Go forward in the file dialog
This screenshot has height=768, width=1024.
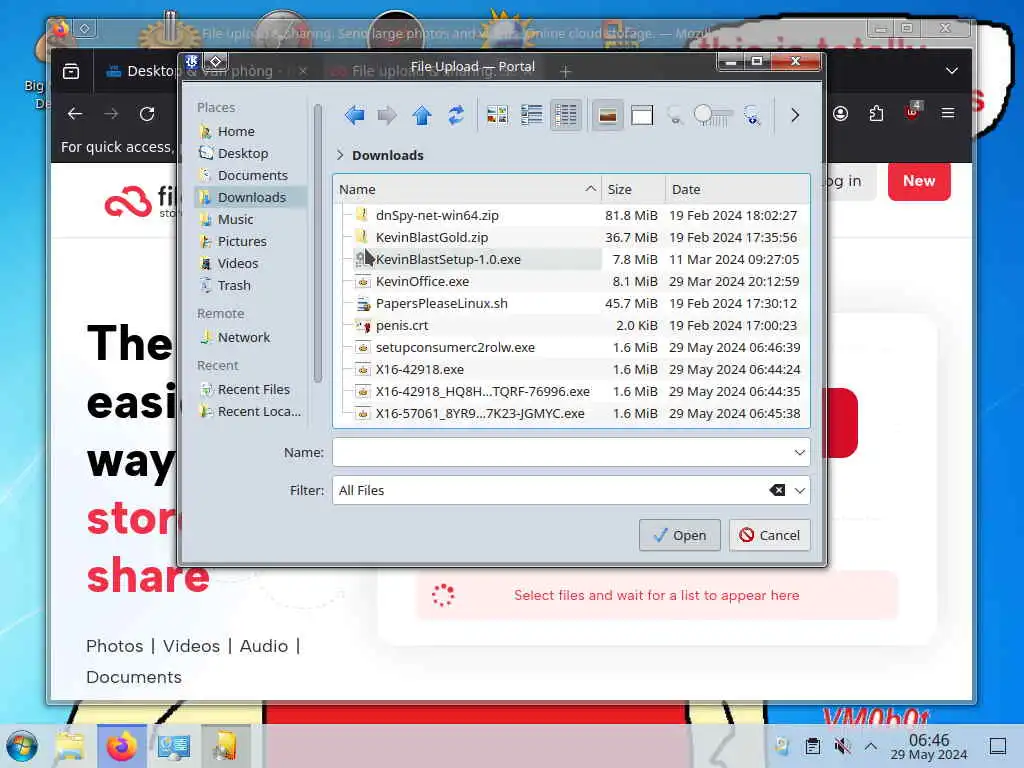pos(387,116)
